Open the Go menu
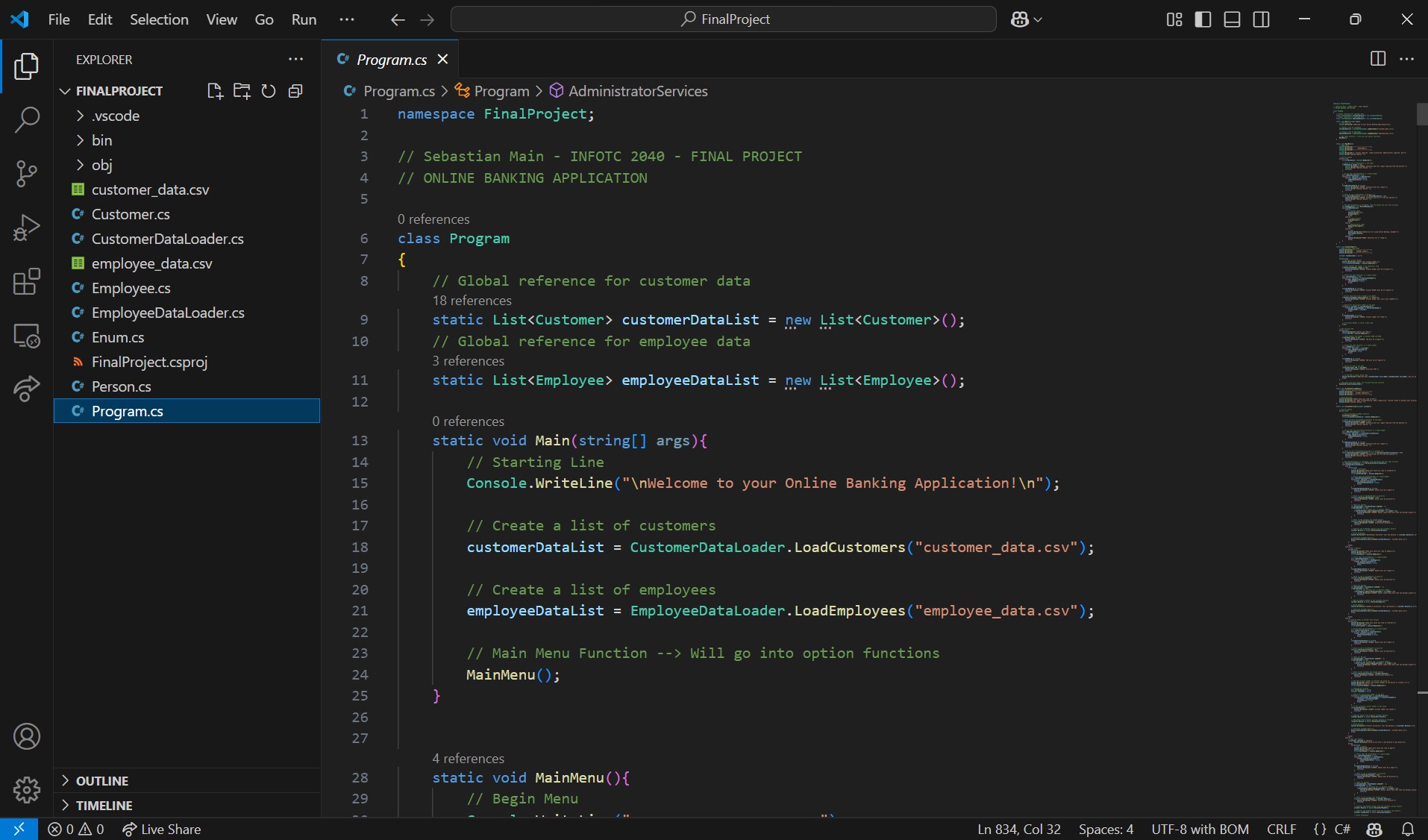 (x=264, y=19)
